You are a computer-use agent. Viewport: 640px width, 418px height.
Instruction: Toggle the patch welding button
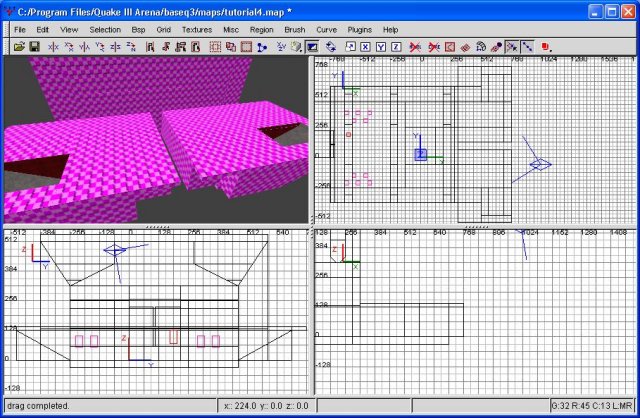(511, 47)
